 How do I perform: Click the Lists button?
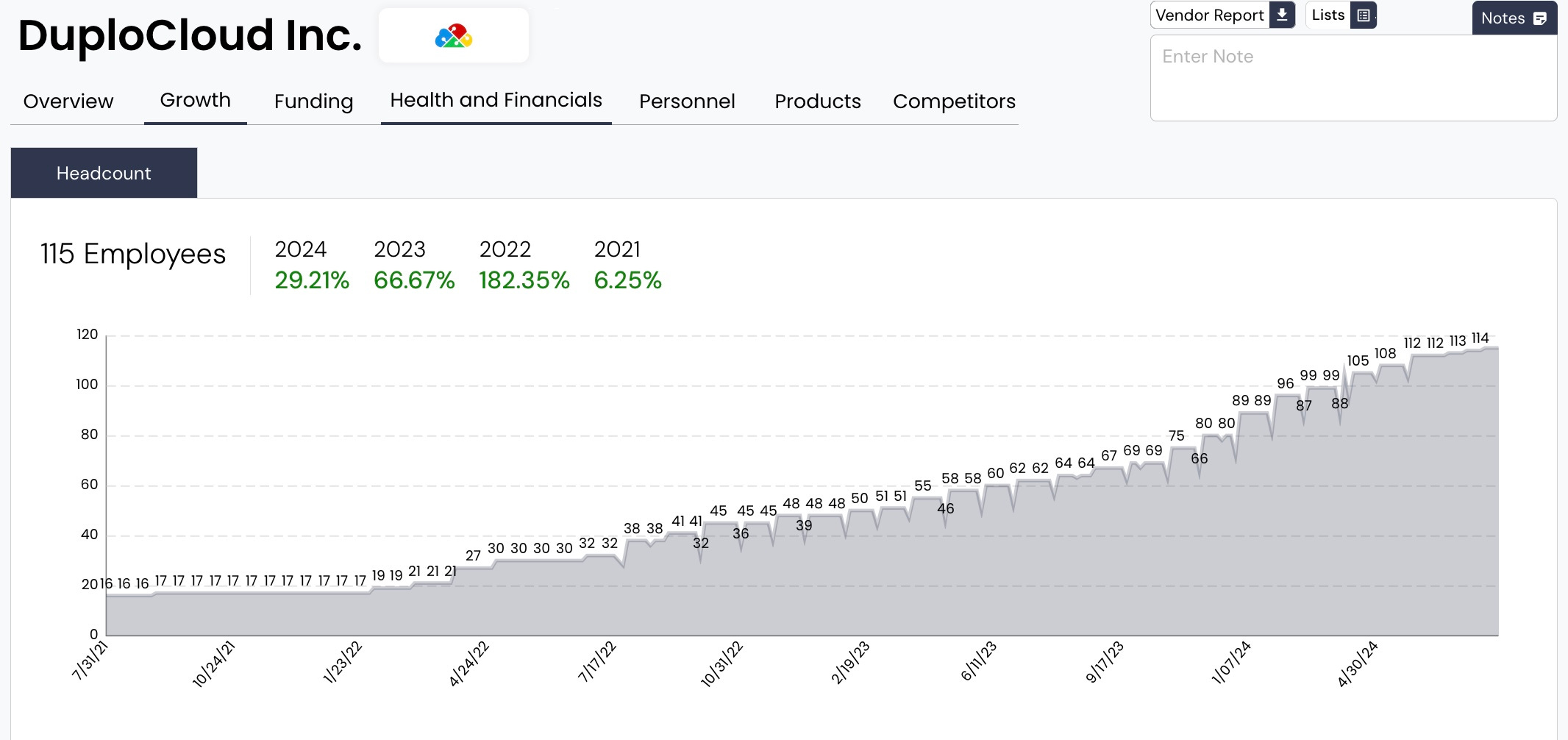point(1327,14)
